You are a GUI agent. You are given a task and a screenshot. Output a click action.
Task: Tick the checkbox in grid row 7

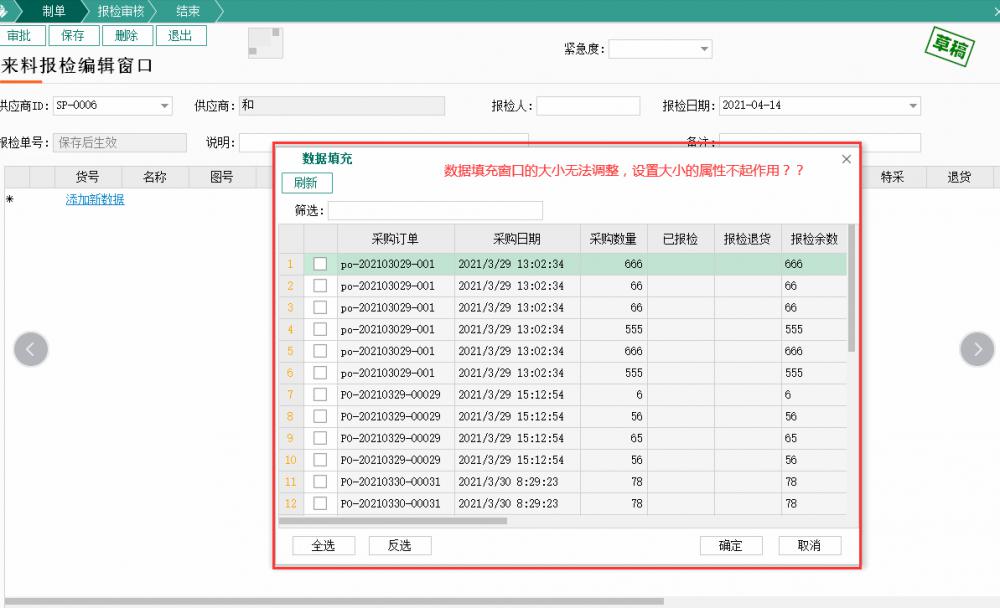(320, 394)
